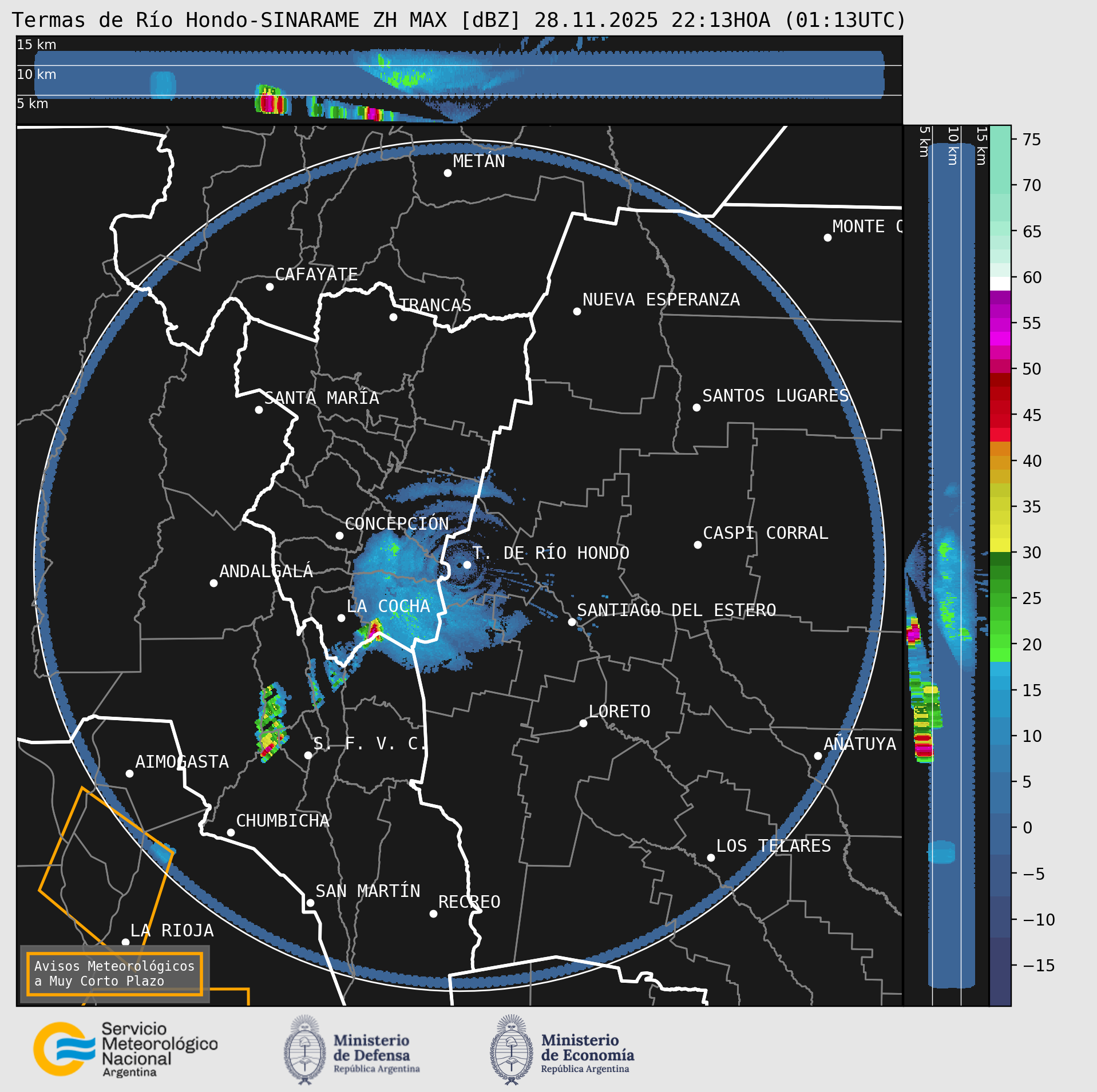Click the 35 dBZ yellow colorbar segment

1000,503
